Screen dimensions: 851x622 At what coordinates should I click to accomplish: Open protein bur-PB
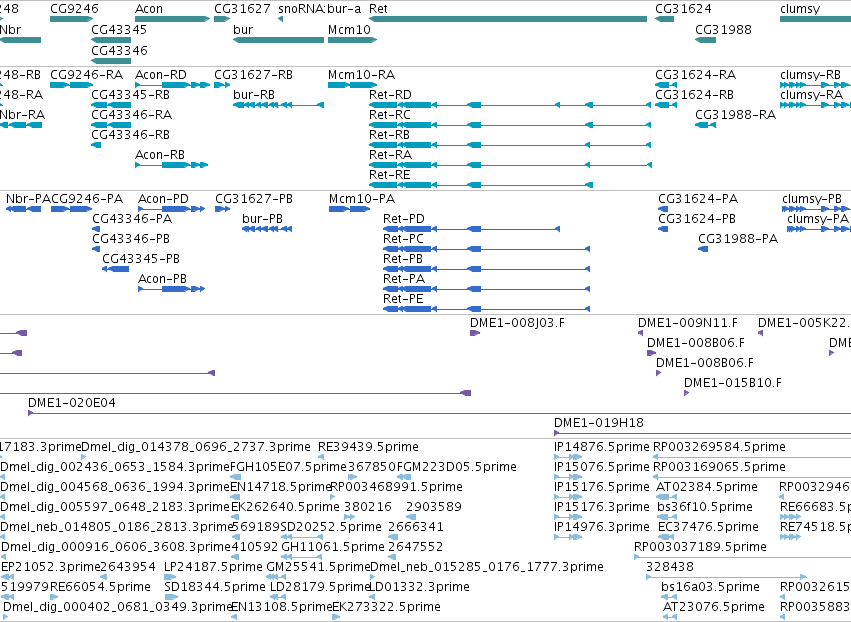262,219
